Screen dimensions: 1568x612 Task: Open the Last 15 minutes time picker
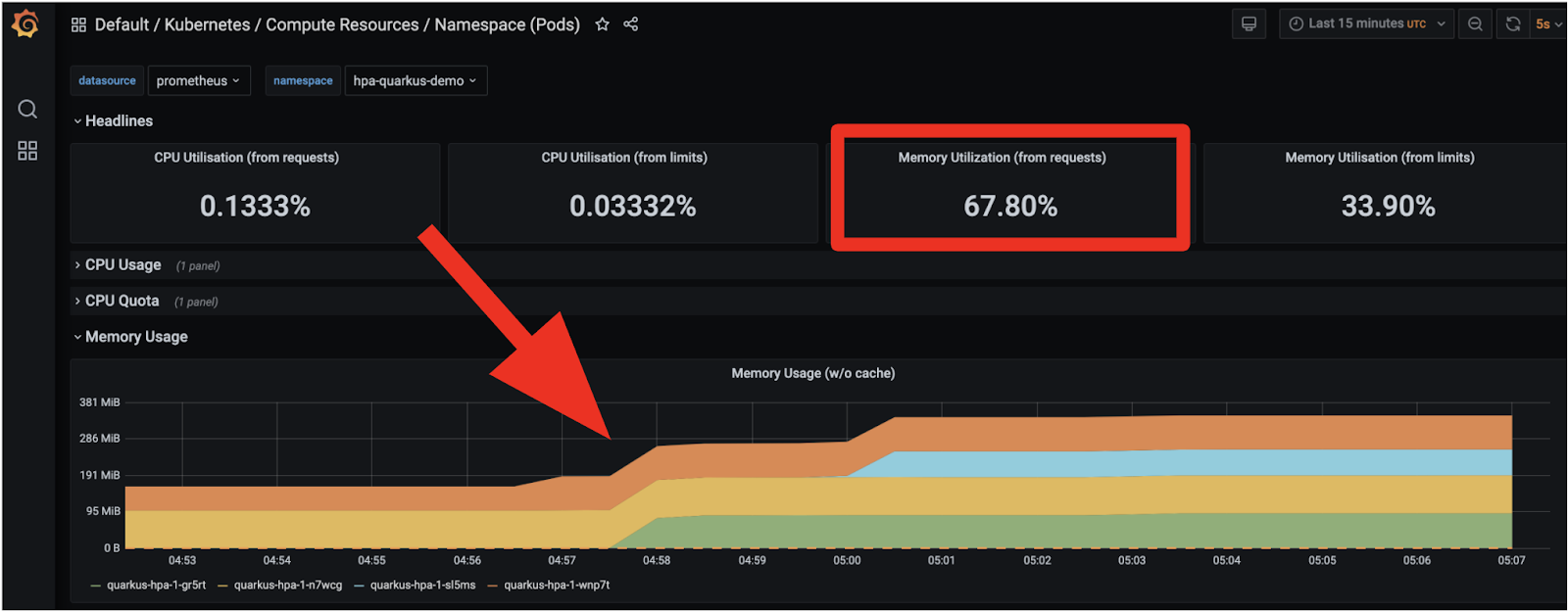1366,24
